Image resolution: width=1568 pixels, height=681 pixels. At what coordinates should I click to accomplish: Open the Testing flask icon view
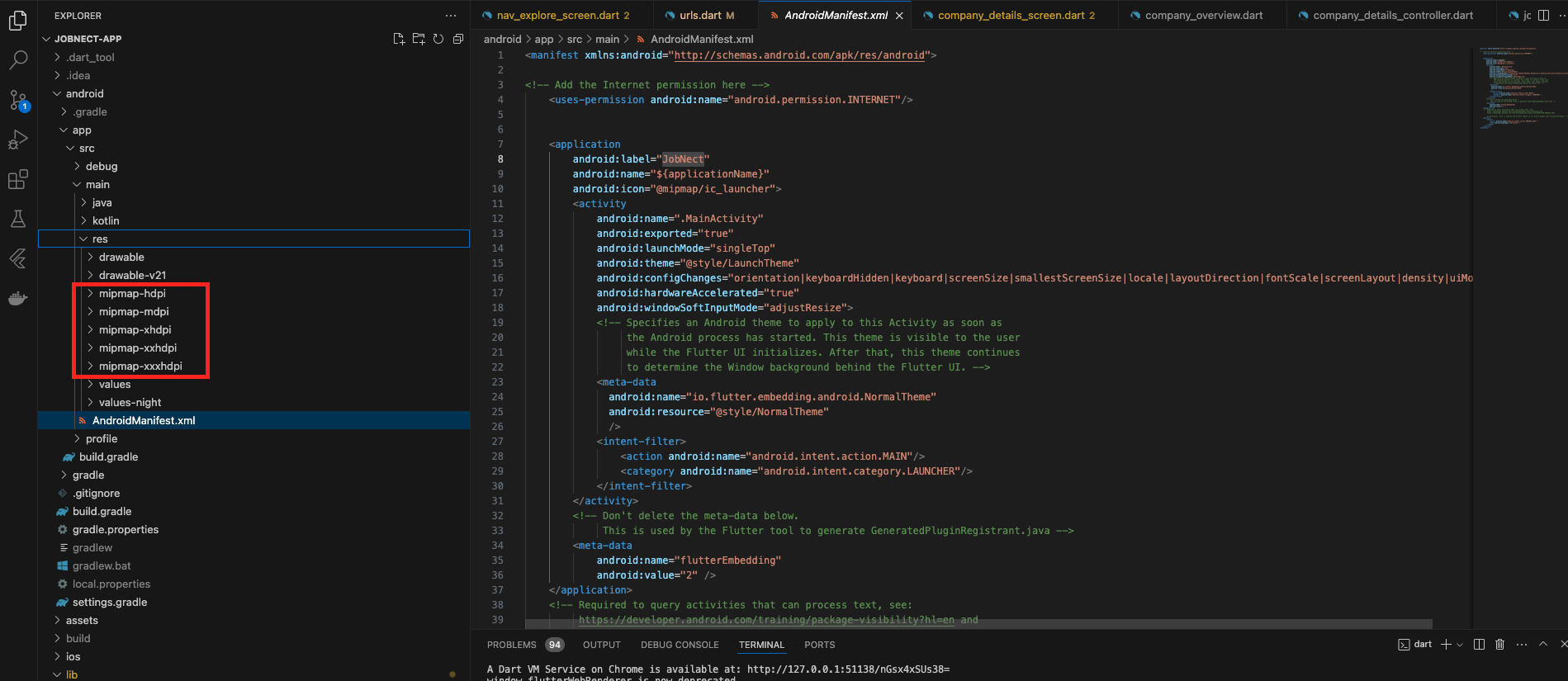pyautogui.click(x=18, y=219)
